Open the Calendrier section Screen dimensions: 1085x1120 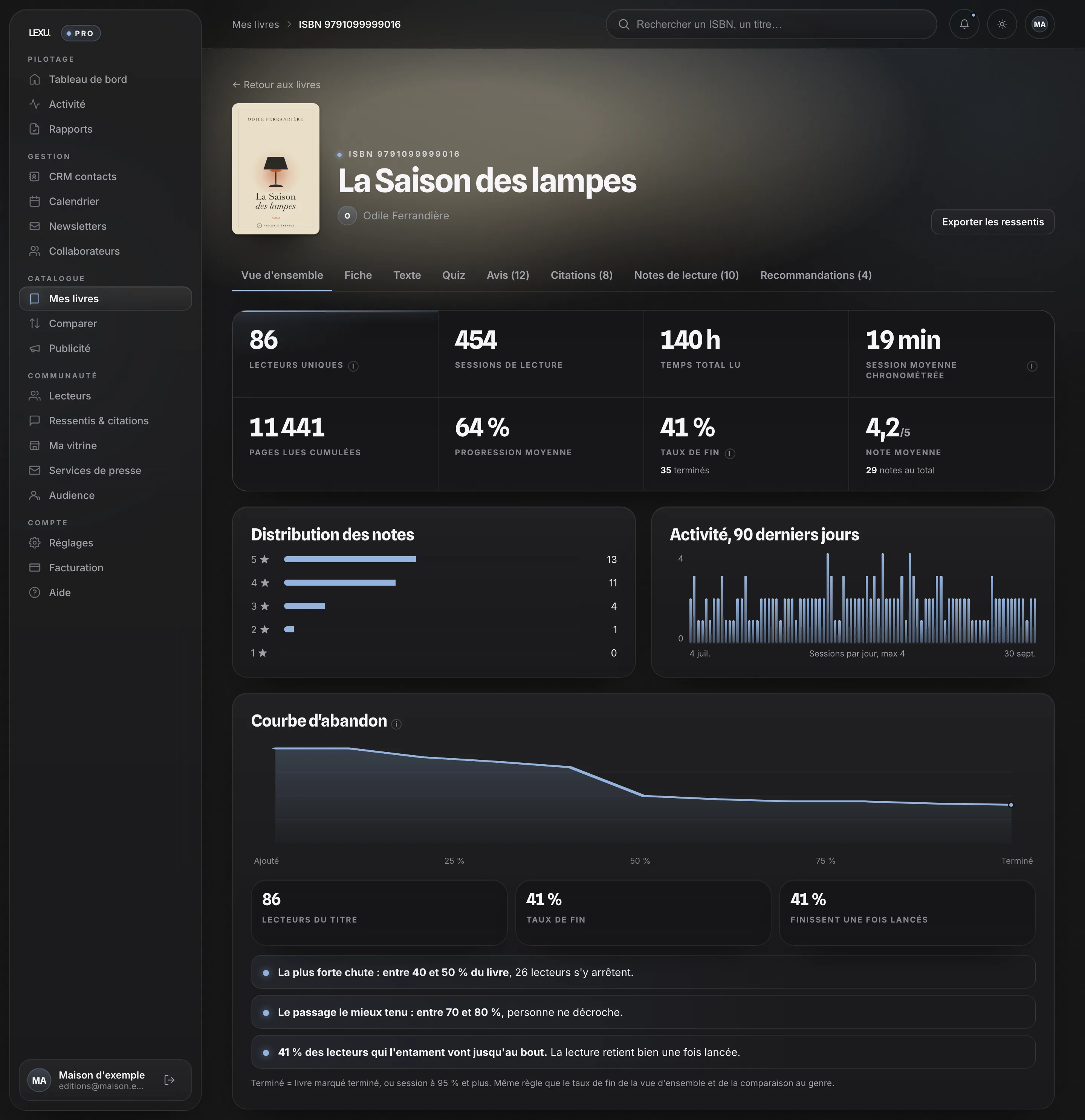point(105,201)
